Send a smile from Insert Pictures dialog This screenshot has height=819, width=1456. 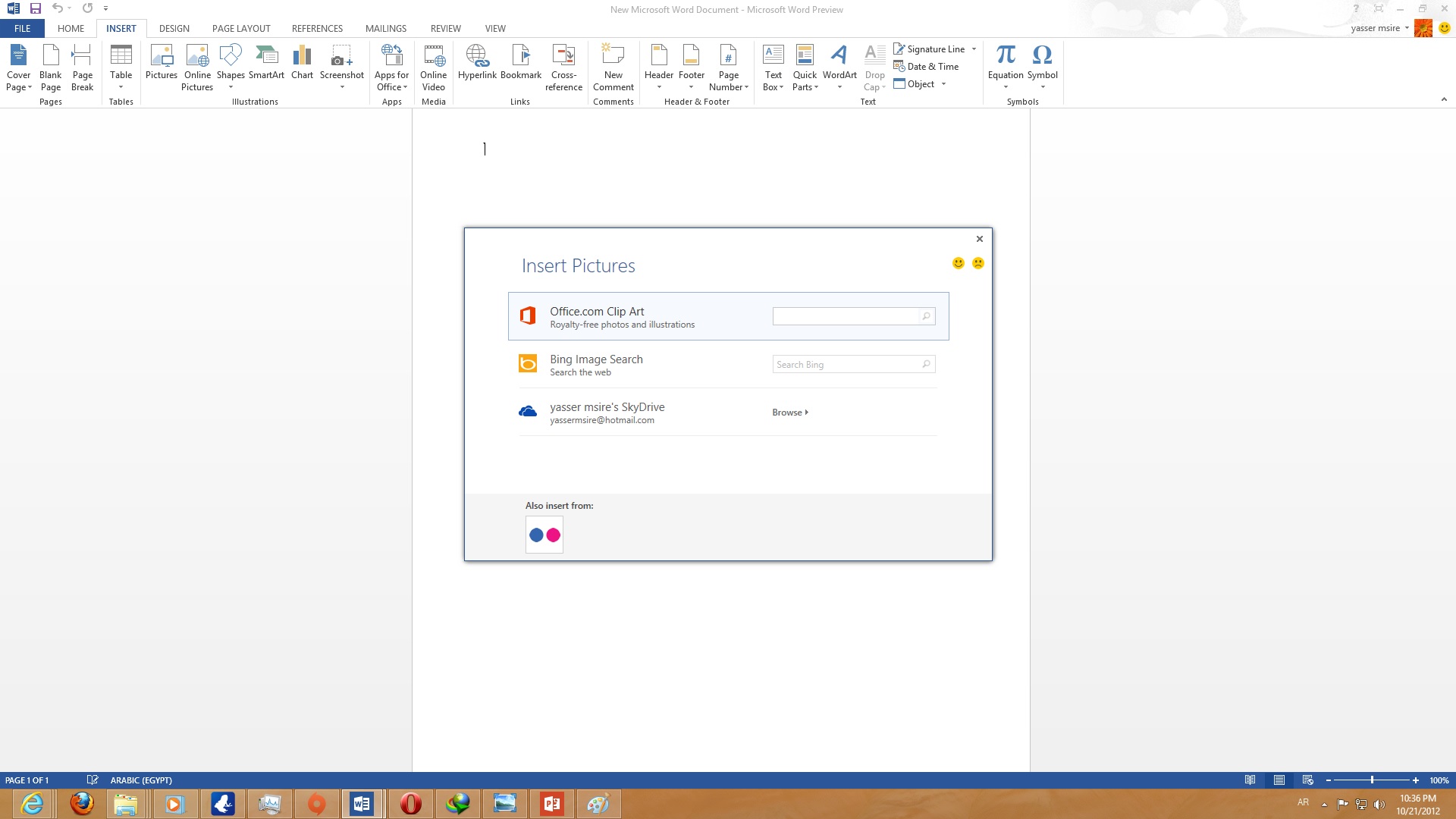click(x=959, y=263)
